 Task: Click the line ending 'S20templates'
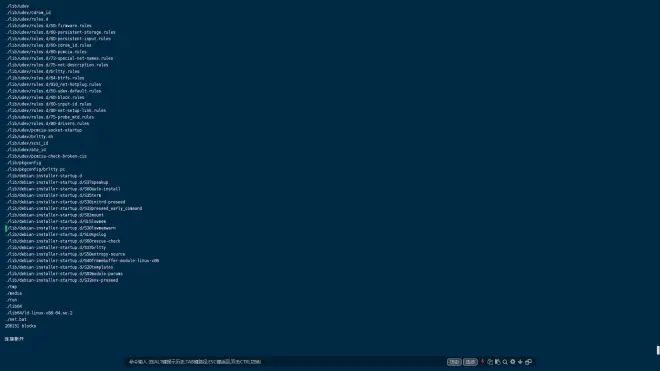tap(59, 267)
